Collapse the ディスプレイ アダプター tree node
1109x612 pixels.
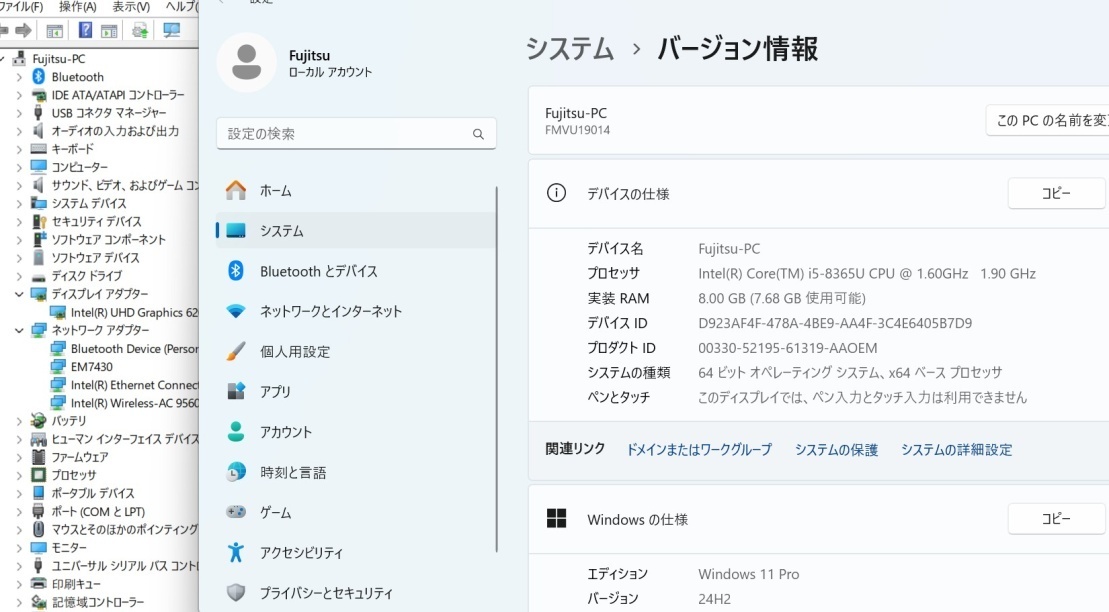point(19,294)
